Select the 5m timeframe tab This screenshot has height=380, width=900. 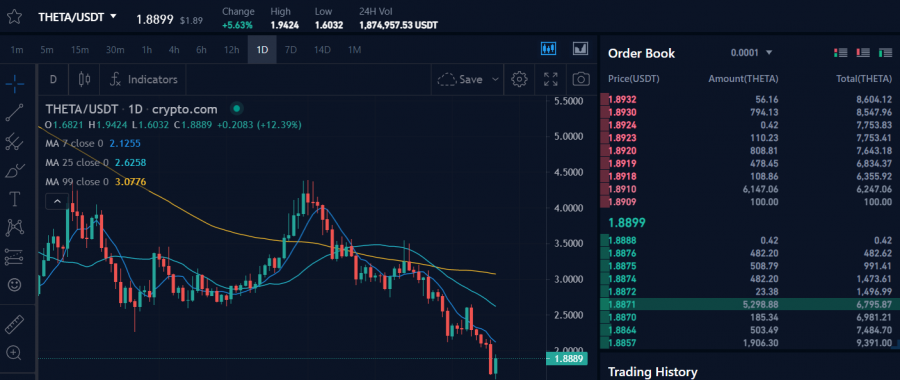point(46,50)
